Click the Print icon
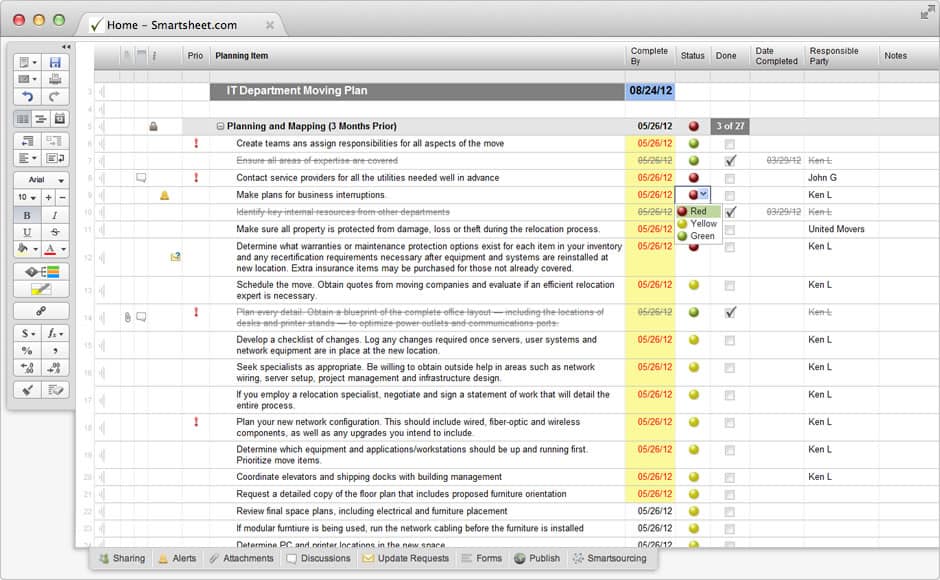Viewport: 940px width, 580px height. pyautogui.click(x=55, y=79)
